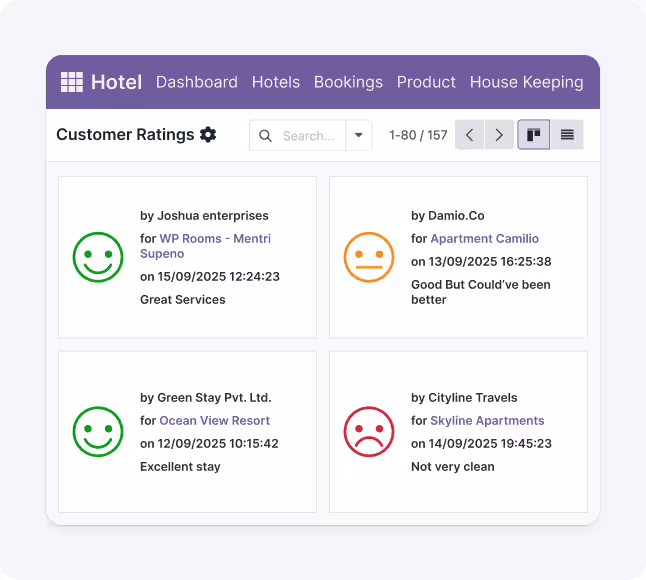Click date 'on 15/09/2025 12:24:23'
The height and width of the screenshot is (580, 646).
click(210, 276)
